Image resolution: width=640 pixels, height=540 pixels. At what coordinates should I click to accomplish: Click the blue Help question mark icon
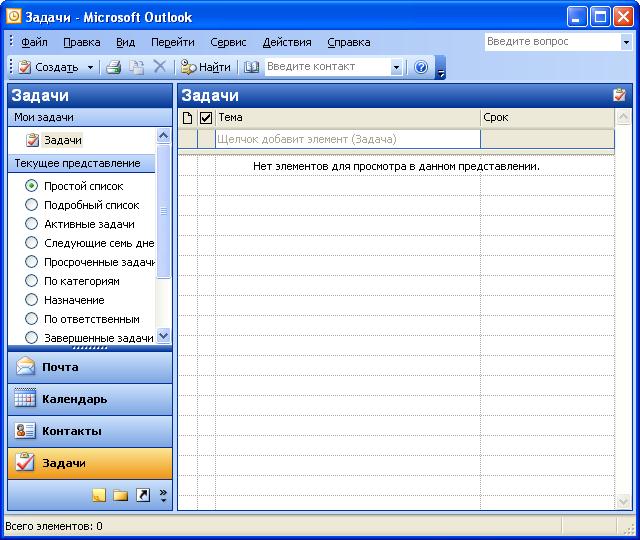pyautogui.click(x=421, y=67)
